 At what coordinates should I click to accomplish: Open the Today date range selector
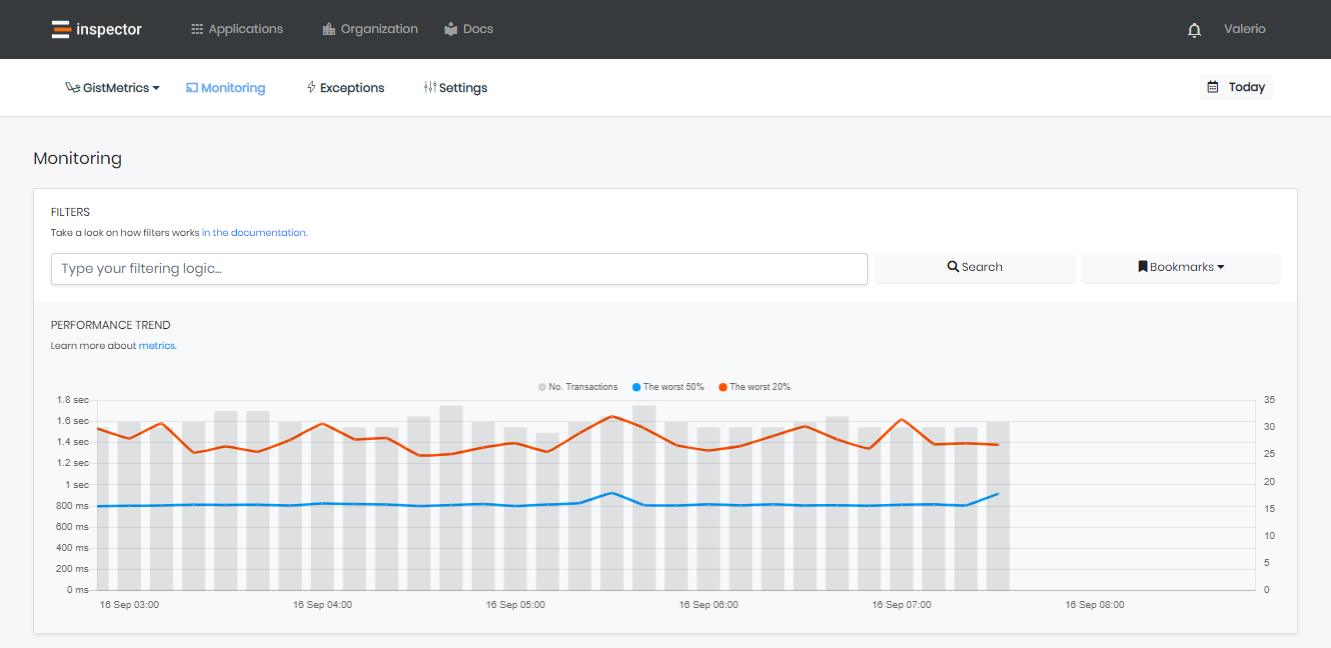[x=1236, y=87]
